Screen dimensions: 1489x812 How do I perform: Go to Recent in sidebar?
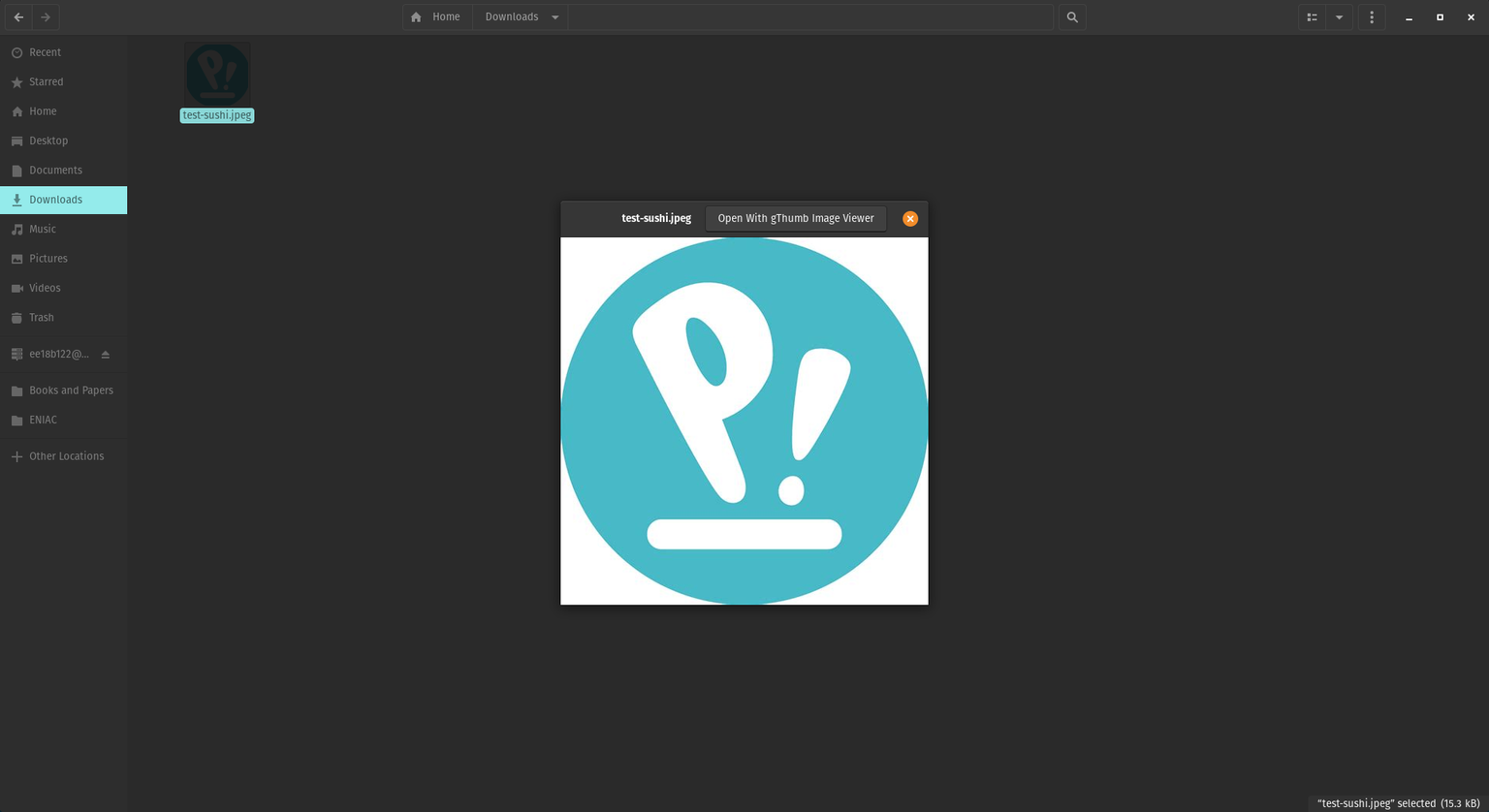(45, 52)
